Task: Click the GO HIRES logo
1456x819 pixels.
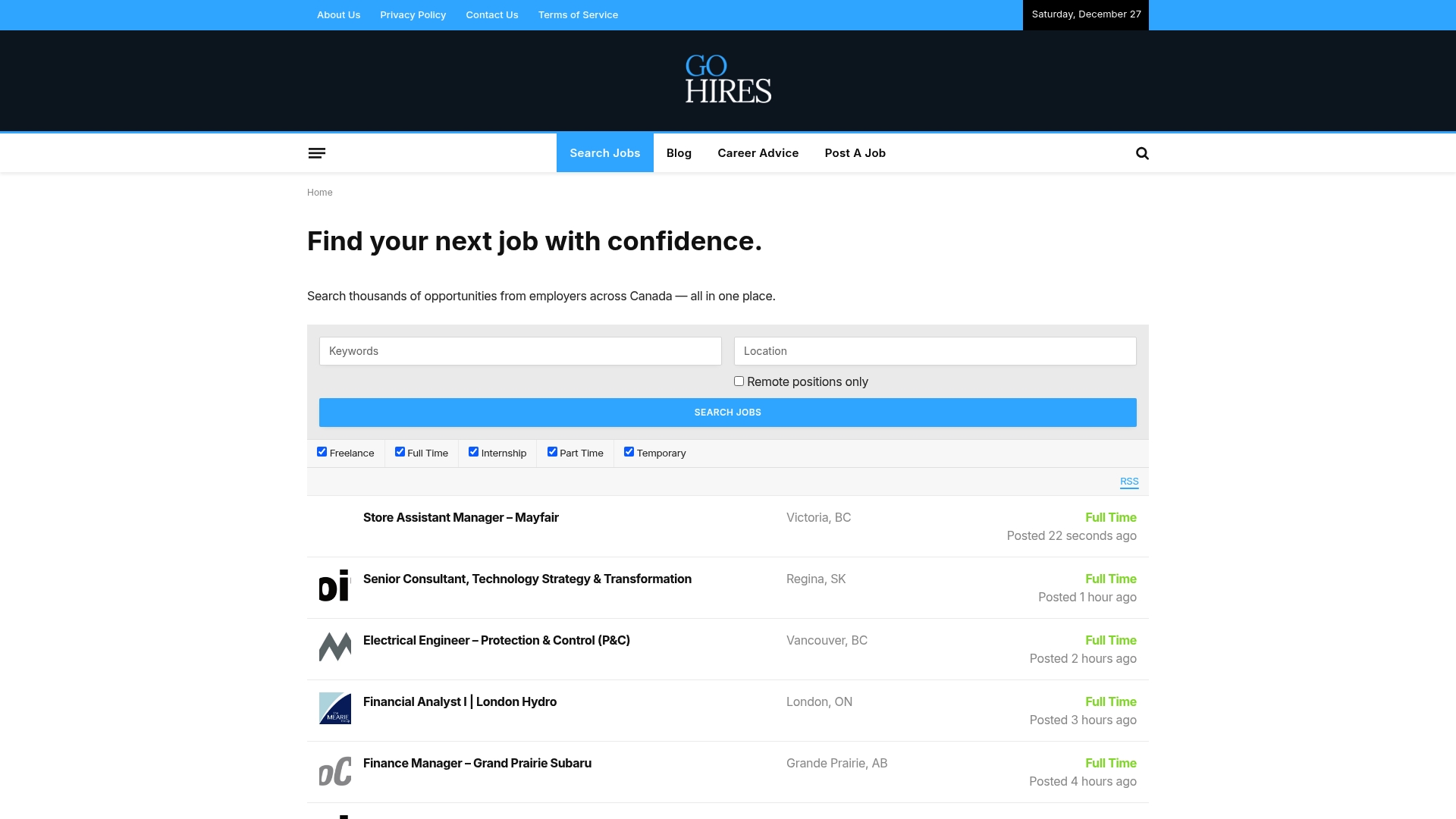Action: pos(727,80)
